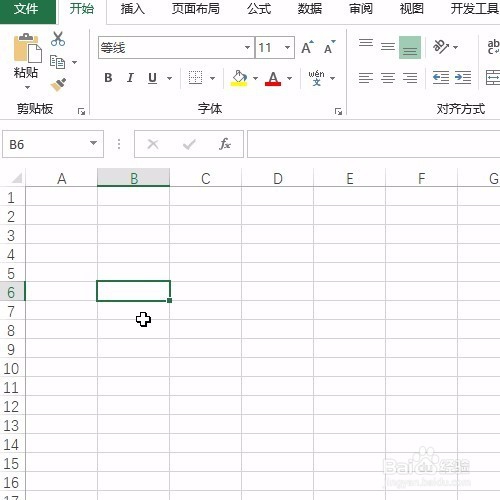
Task: Open the phonetic guide dropdown arrow
Action: (332, 78)
